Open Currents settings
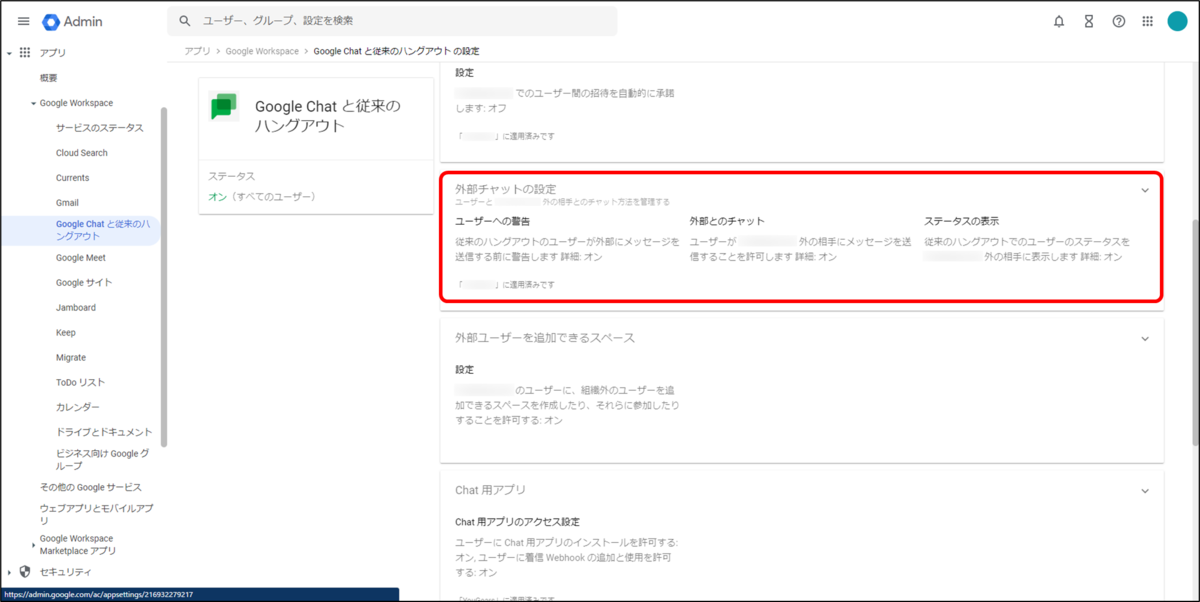Screen dimensions: 1200x602 73,178
